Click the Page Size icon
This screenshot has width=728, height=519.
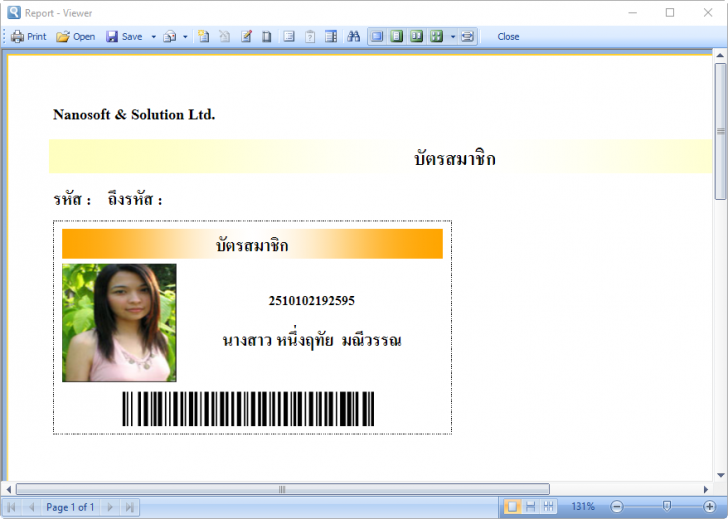point(266,36)
